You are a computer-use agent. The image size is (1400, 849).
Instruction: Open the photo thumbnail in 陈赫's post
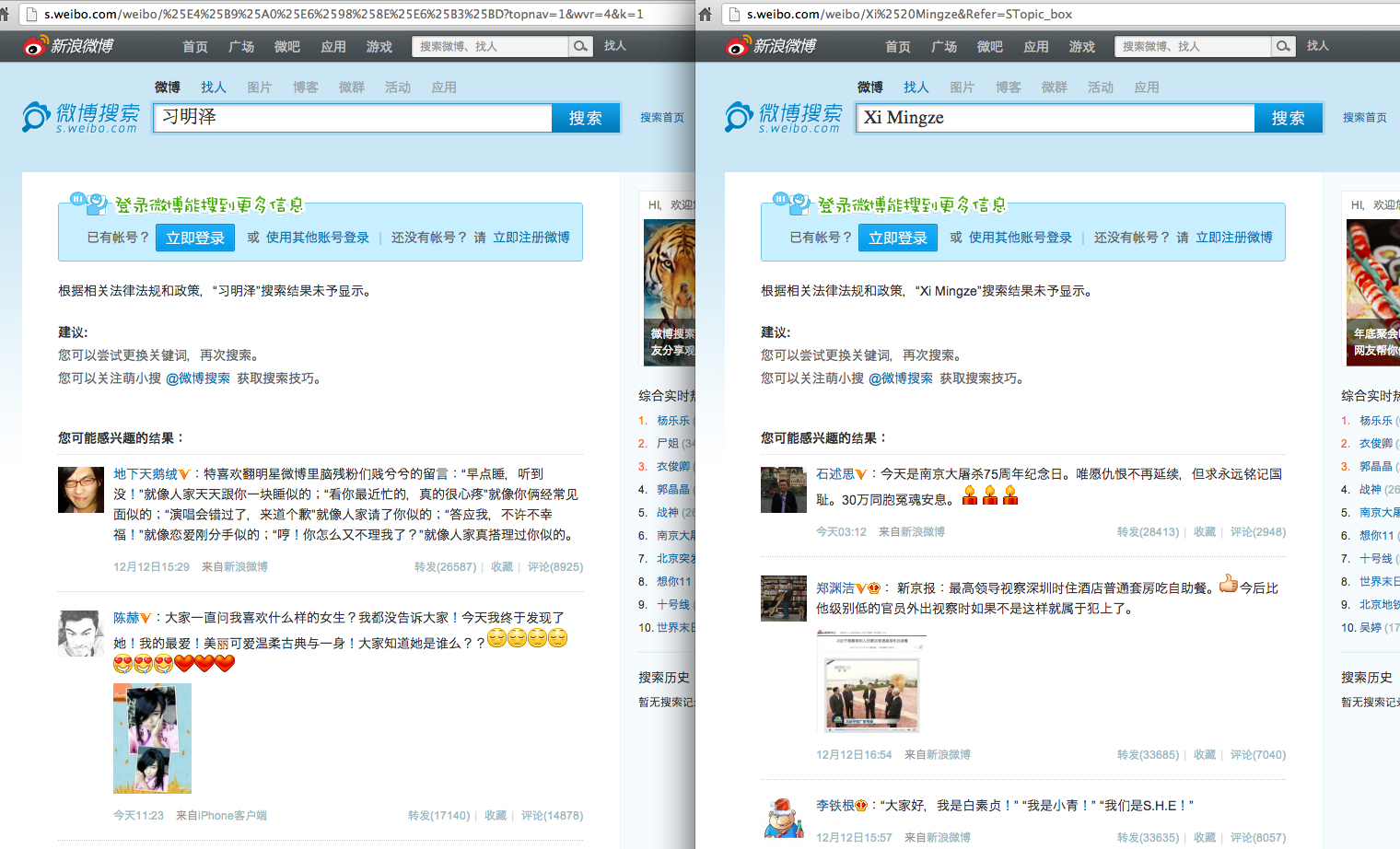(152, 739)
